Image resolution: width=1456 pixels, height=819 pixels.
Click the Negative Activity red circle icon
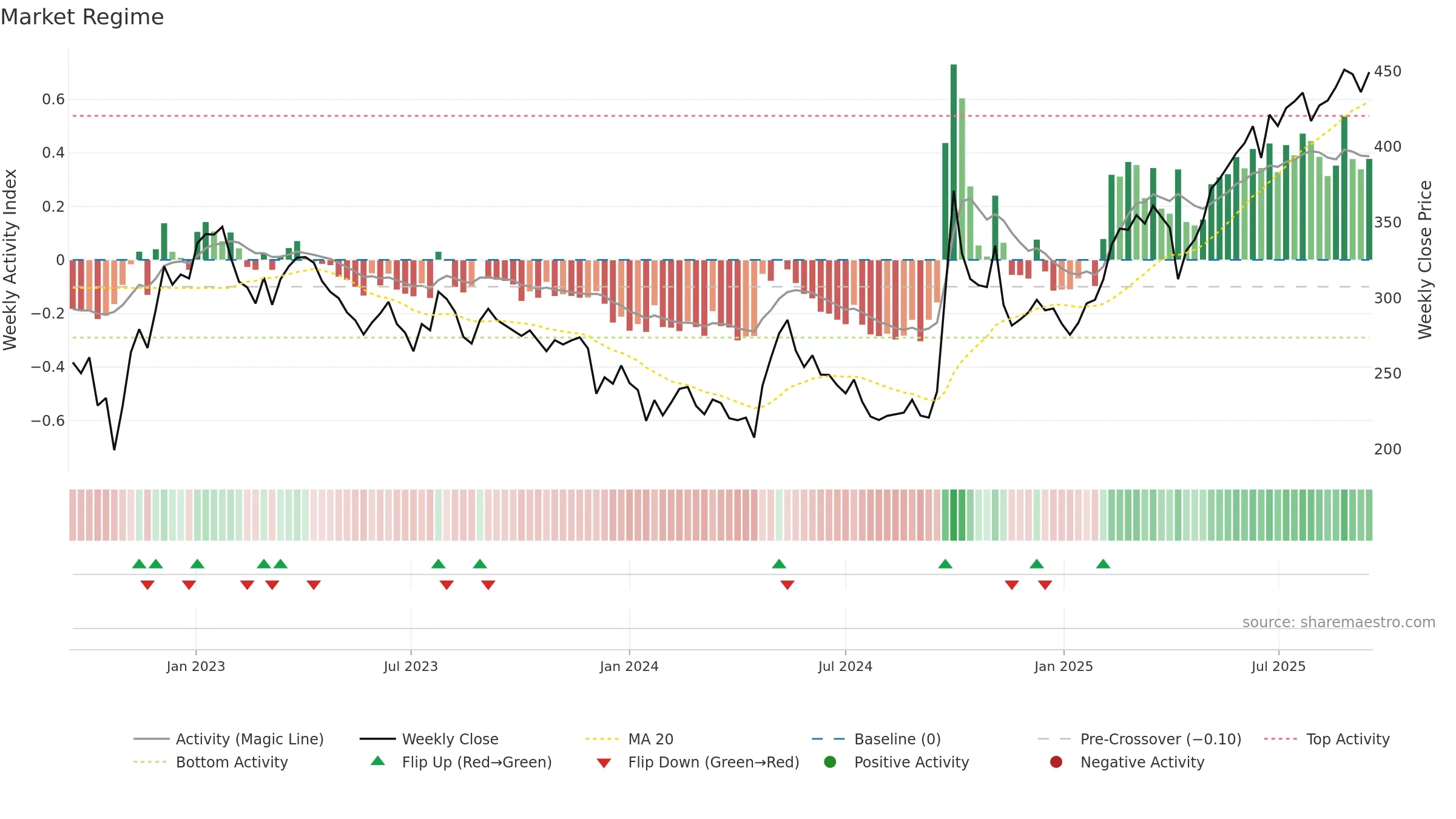pyautogui.click(x=1056, y=761)
